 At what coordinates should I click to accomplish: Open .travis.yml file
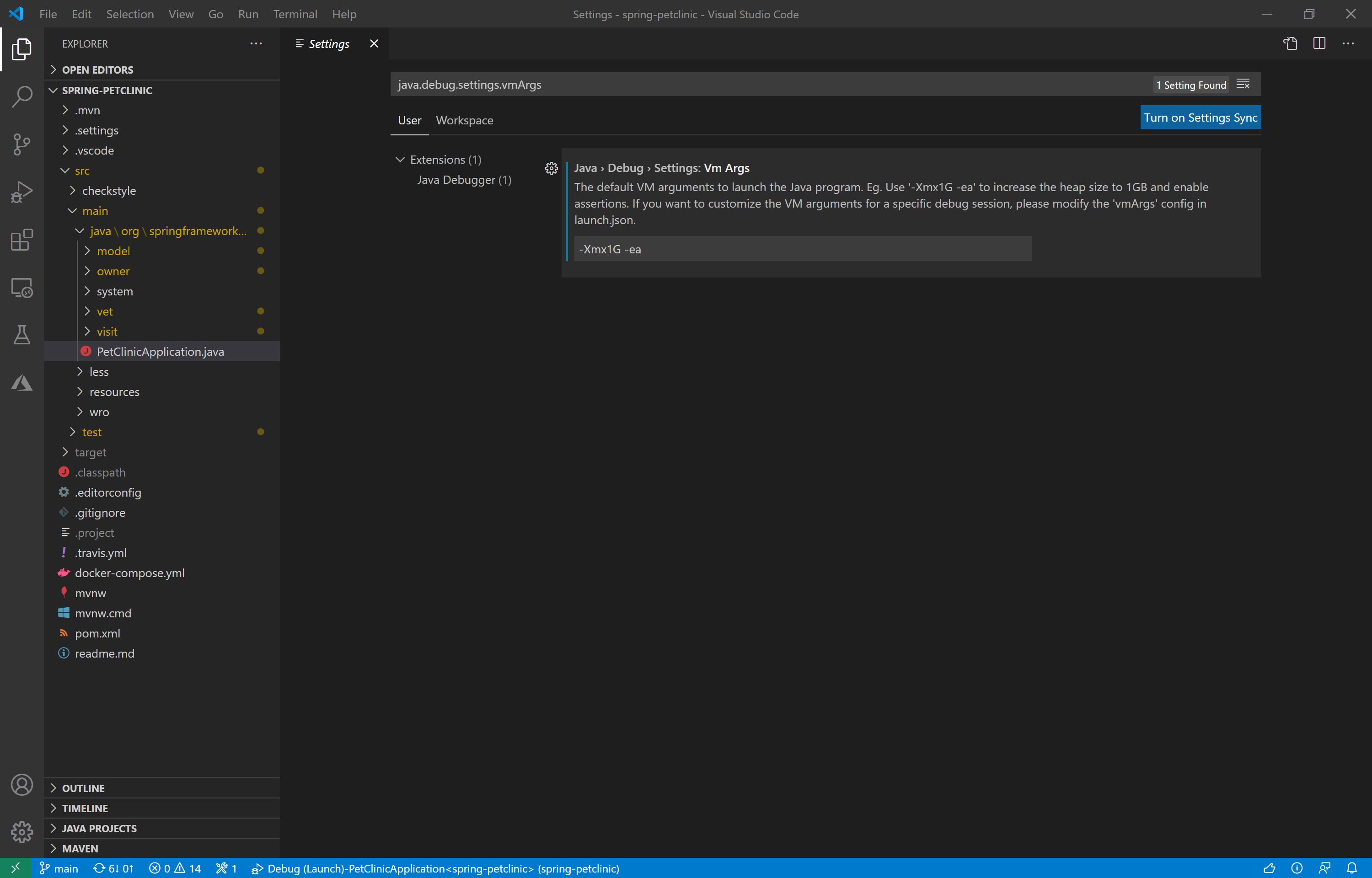pyautogui.click(x=162, y=552)
